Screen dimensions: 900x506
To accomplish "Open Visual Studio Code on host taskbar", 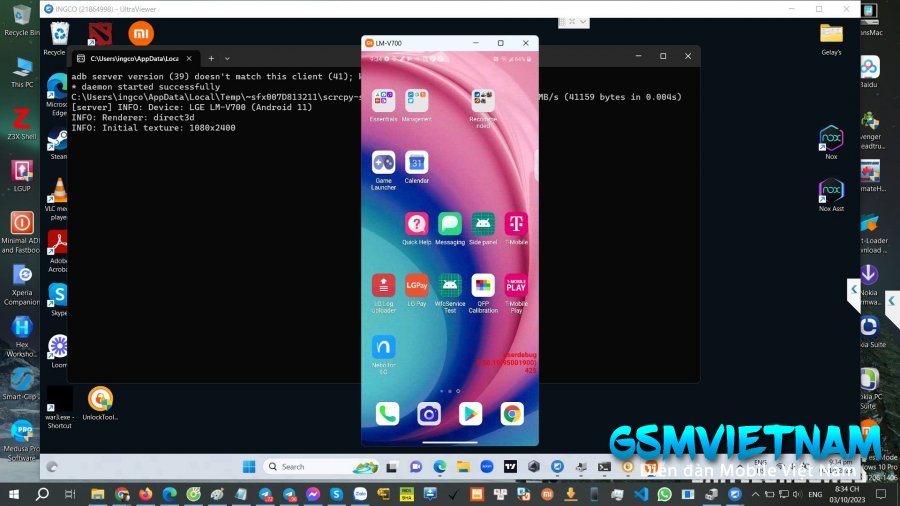I will (x=641, y=494).
